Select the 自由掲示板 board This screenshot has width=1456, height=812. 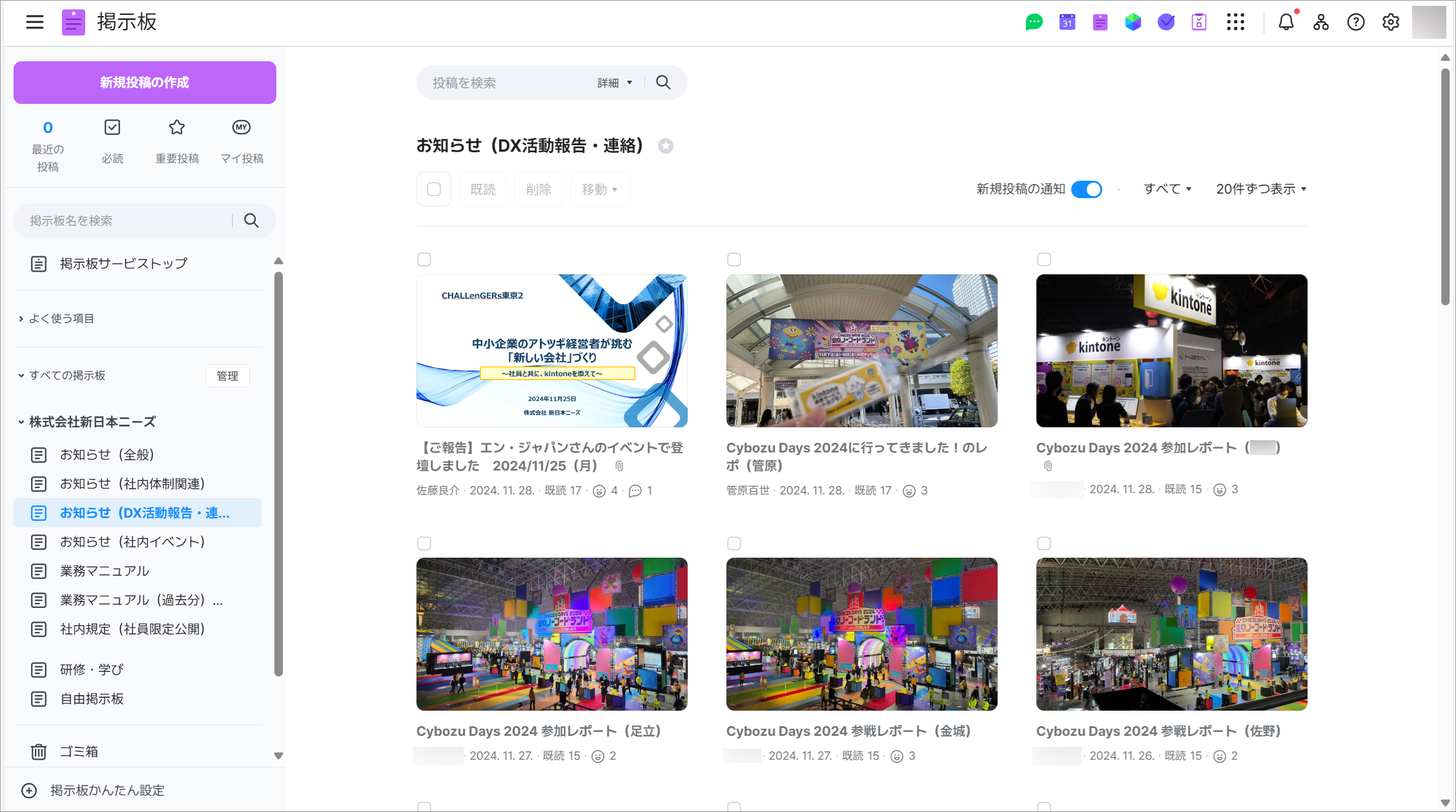point(92,698)
